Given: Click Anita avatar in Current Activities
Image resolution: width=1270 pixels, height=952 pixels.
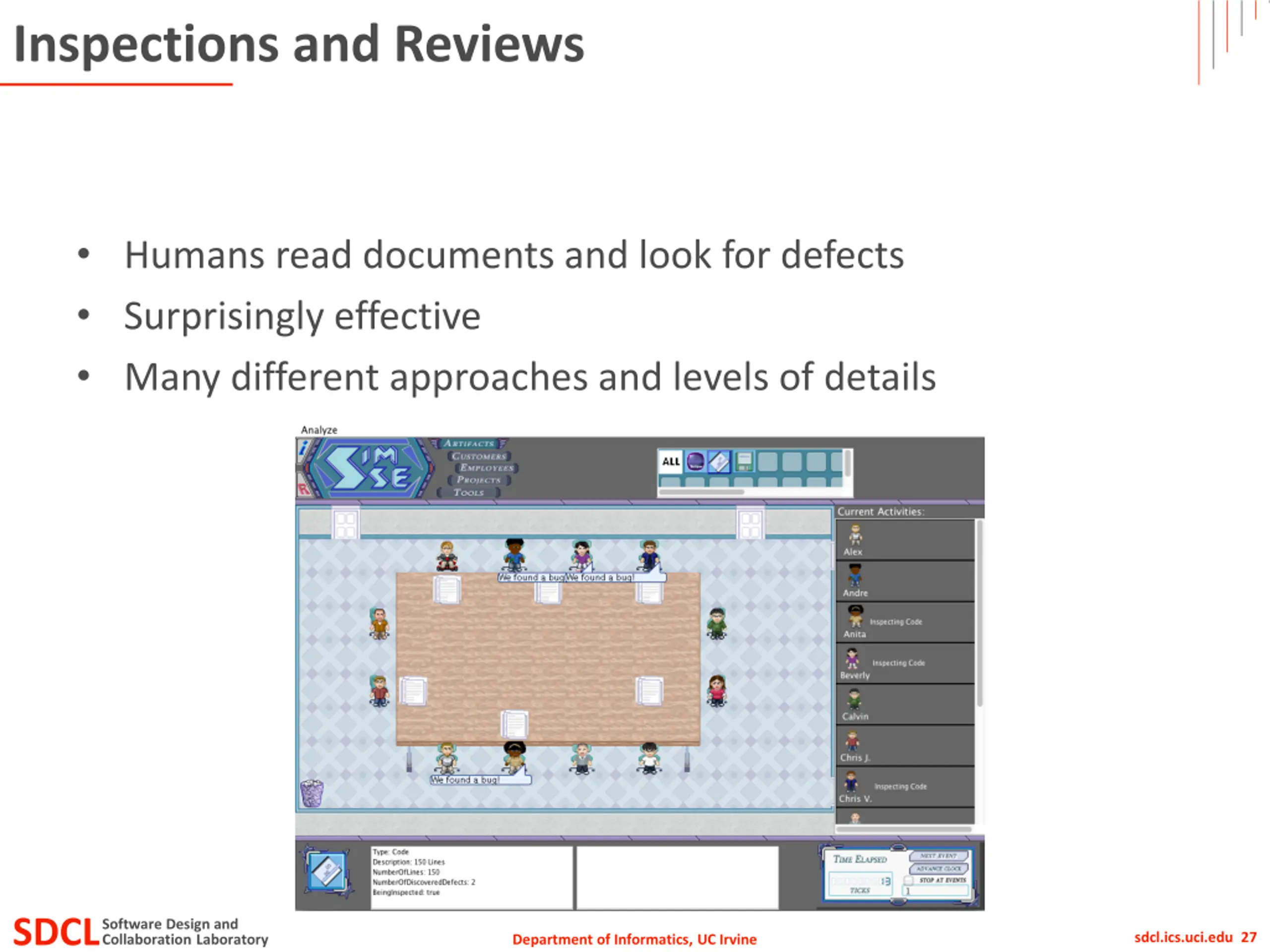Looking at the screenshot, I should [855, 617].
